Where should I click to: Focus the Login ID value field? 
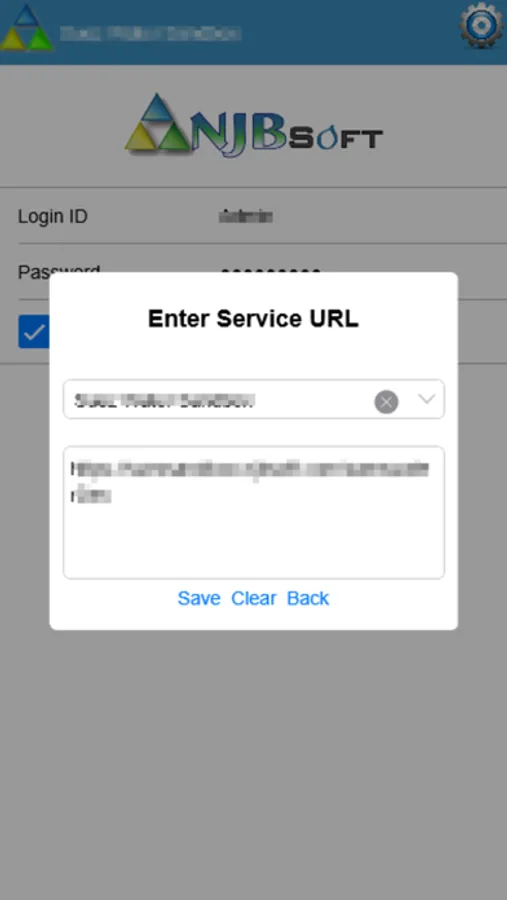click(246, 216)
